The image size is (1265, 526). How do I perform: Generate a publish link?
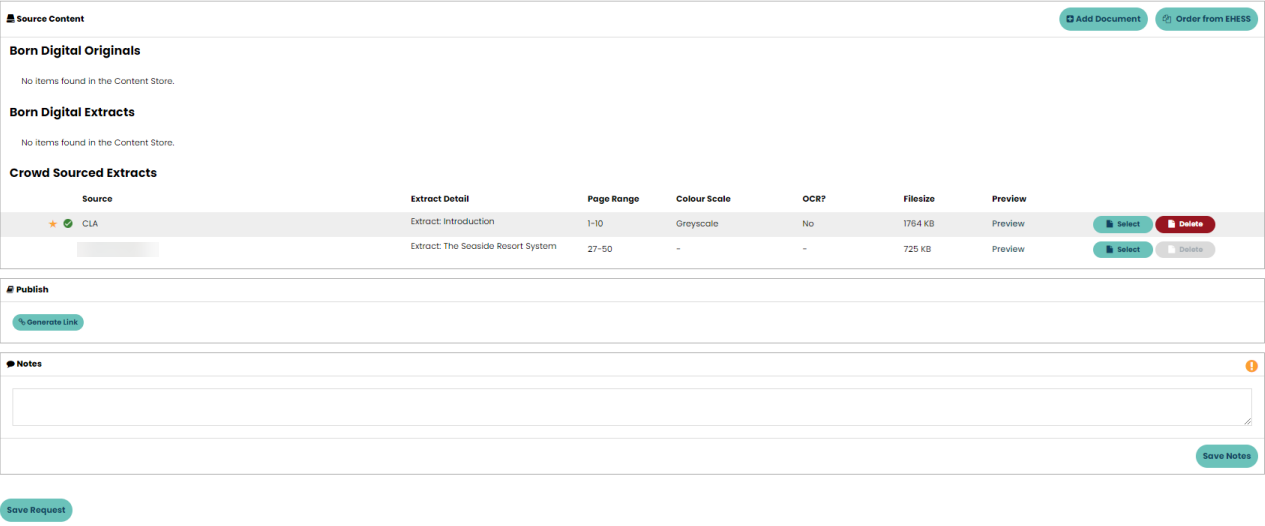[x=48, y=323]
